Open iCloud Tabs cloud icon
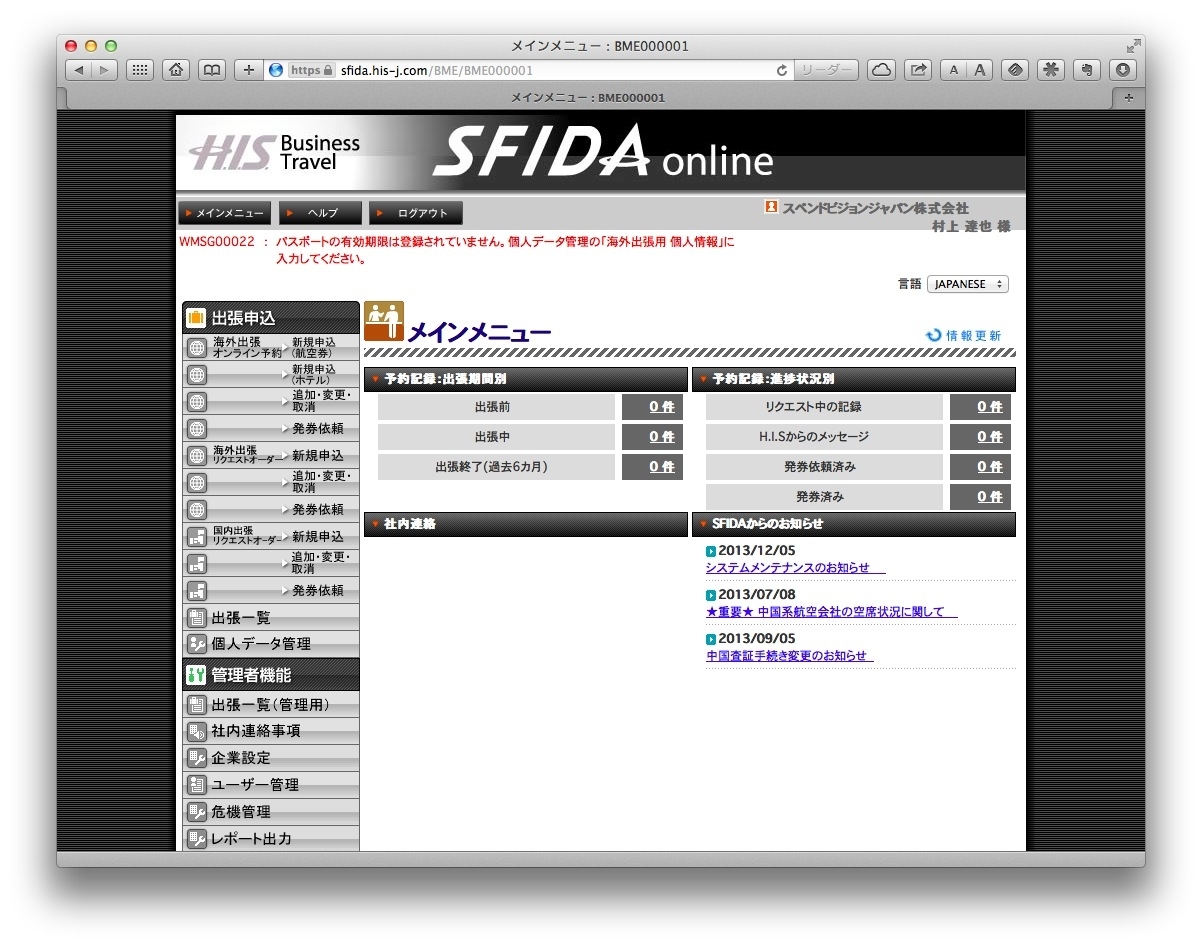 [x=881, y=70]
